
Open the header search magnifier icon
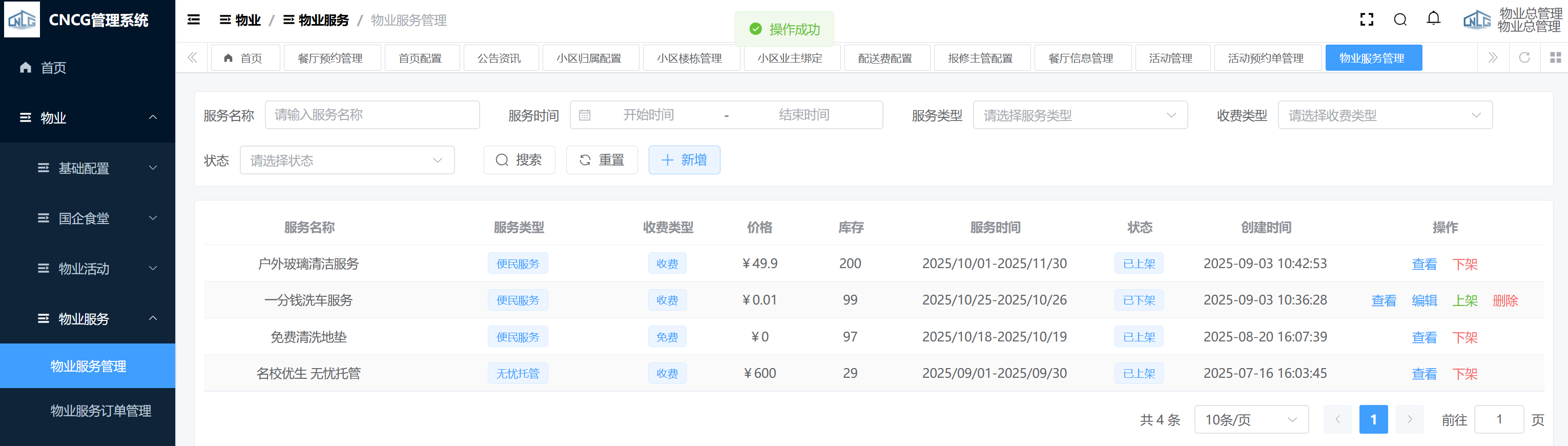[x=1400, y=20]
